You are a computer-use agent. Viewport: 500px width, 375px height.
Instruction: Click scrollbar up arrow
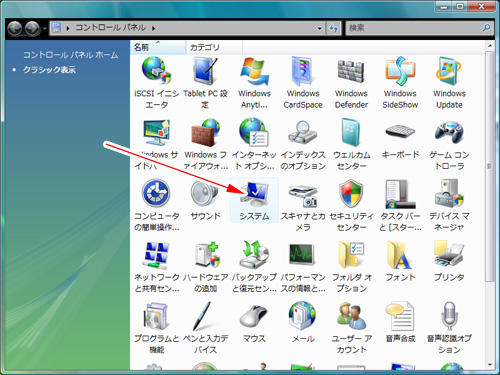(x=489, y=46)
